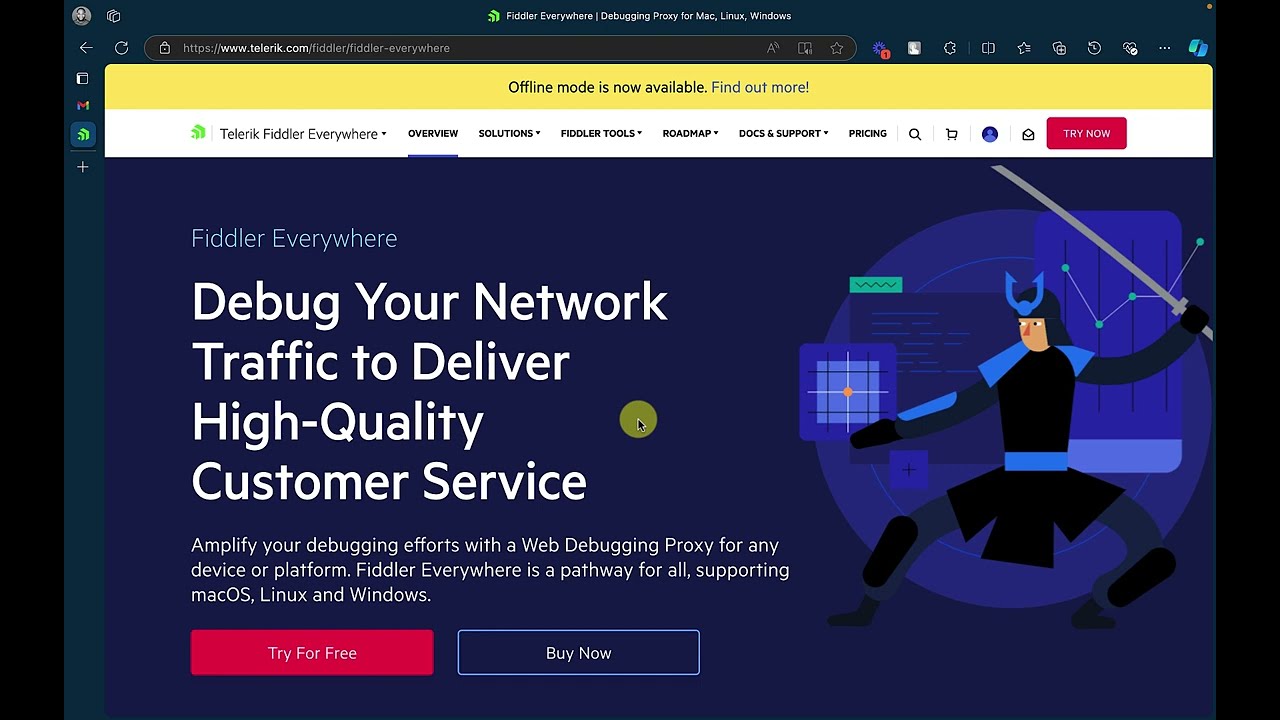Open the shopping cart icon
The height and width of the screenshot is (720, 1280).
(951, 134)
